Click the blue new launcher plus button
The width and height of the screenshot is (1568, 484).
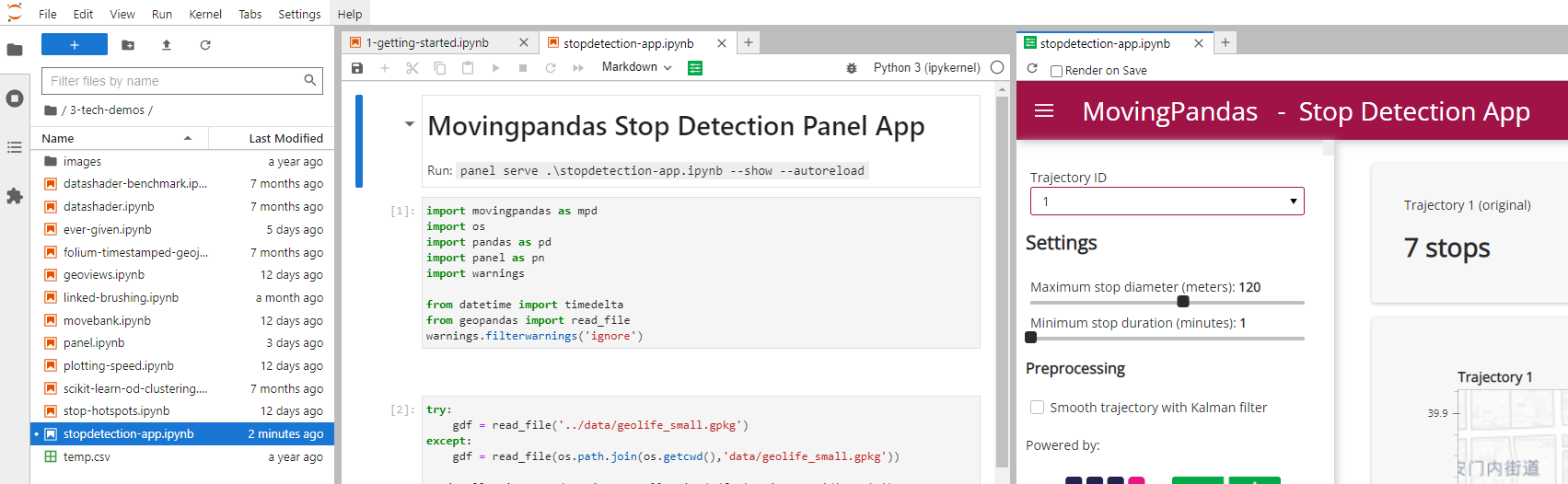point(75,44)
